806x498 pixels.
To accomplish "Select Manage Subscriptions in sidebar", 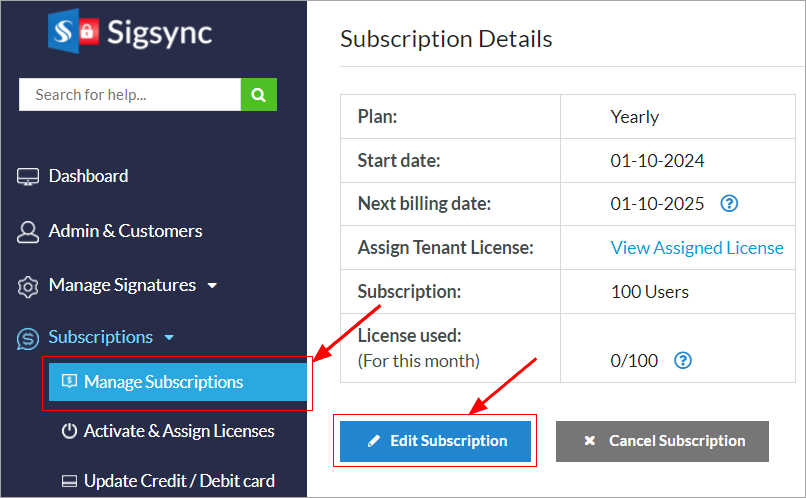I will coord(163,382).
